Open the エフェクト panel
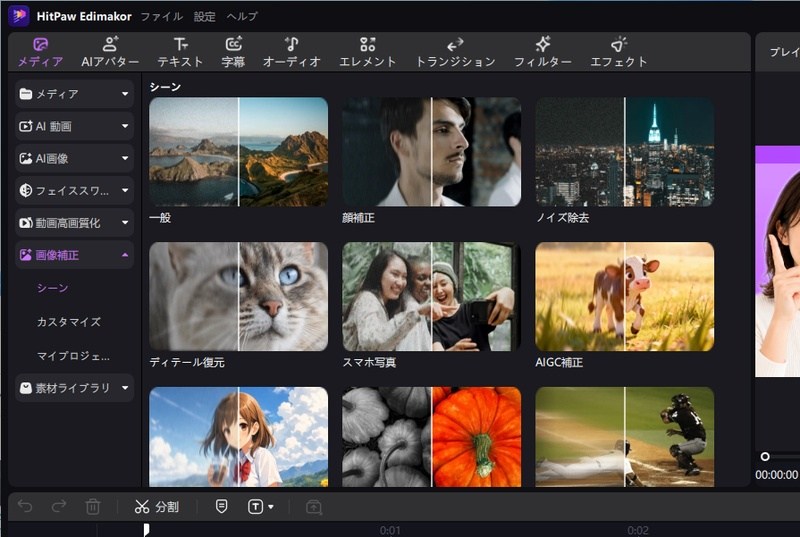Screen dimensions: 800x537 [618, 52]
